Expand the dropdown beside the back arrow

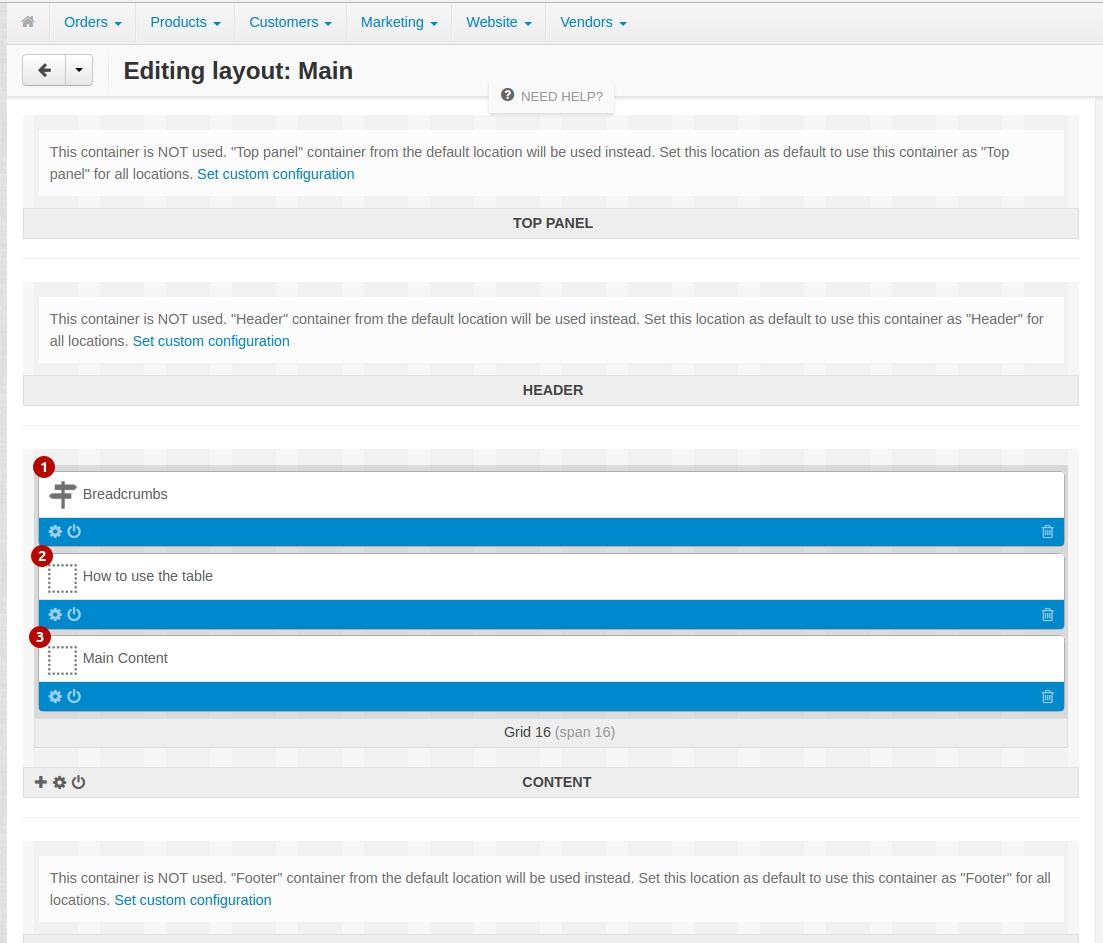point(79,70)
